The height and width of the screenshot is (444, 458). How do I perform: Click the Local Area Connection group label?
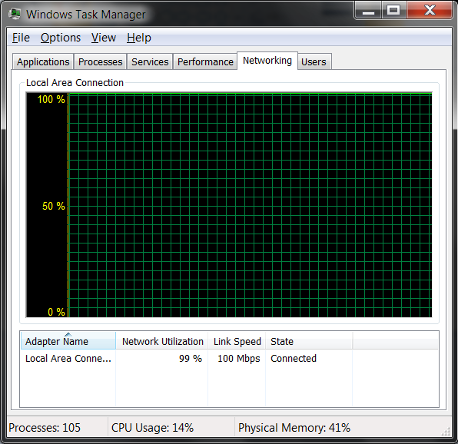[75, 83]
